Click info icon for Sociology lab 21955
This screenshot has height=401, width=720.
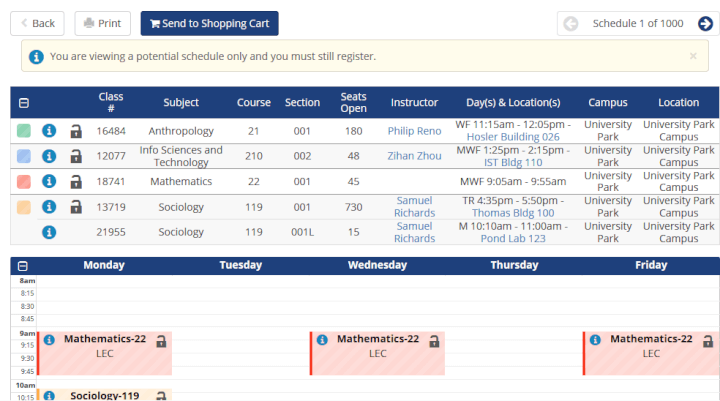pos(48,232)
